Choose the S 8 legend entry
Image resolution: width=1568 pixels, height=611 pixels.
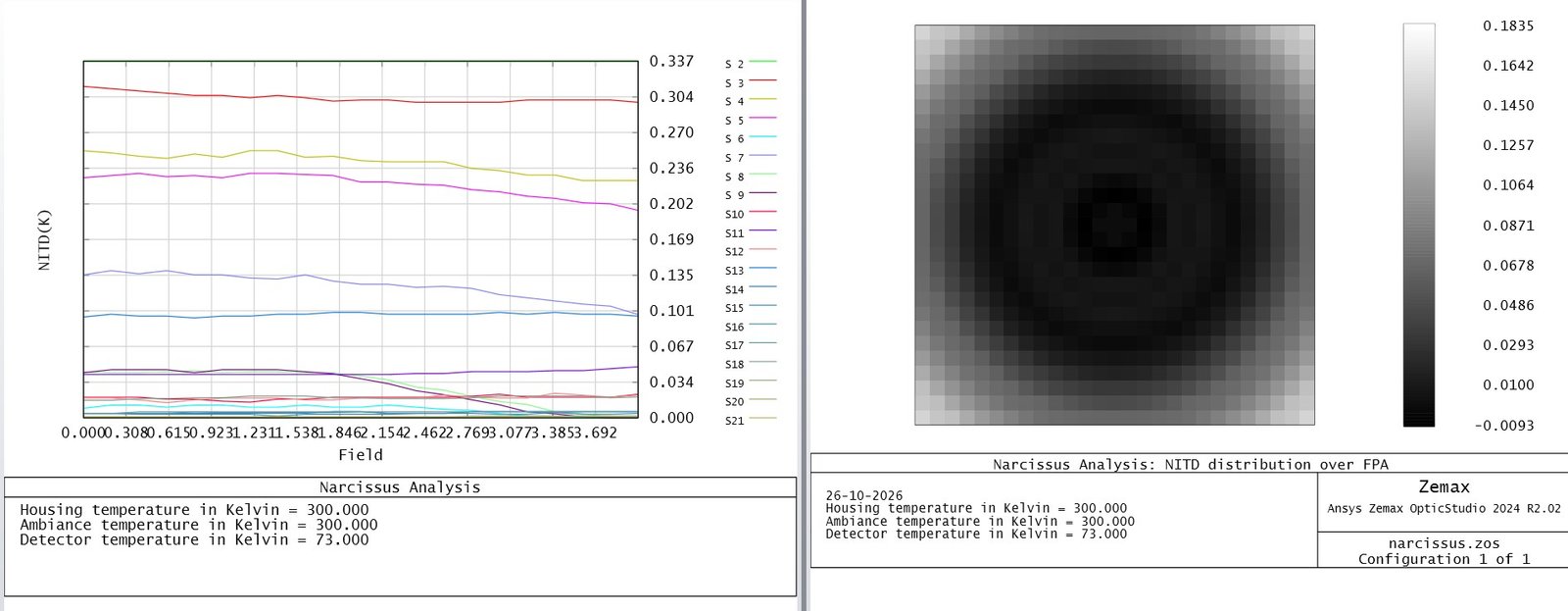click(751, 177)
